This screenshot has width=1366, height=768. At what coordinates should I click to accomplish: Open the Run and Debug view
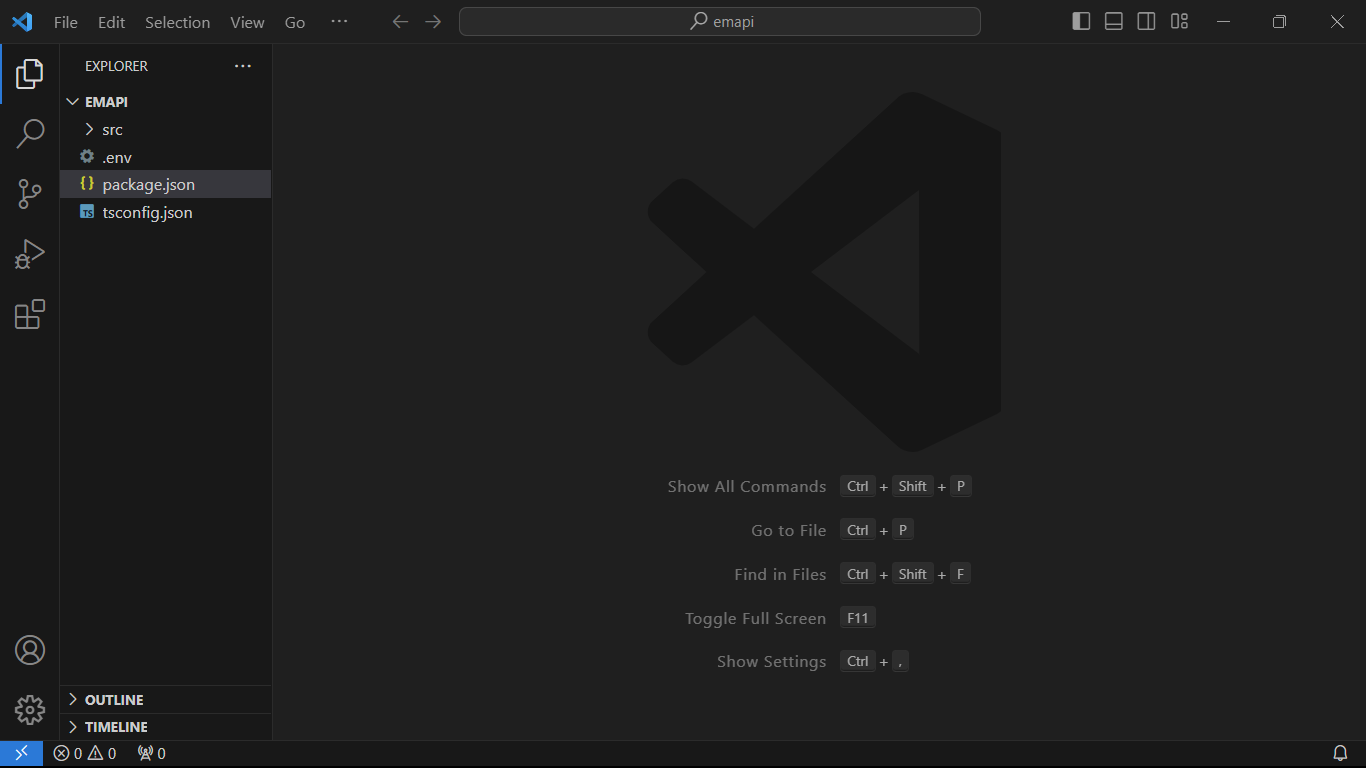[x=30, y=254]
